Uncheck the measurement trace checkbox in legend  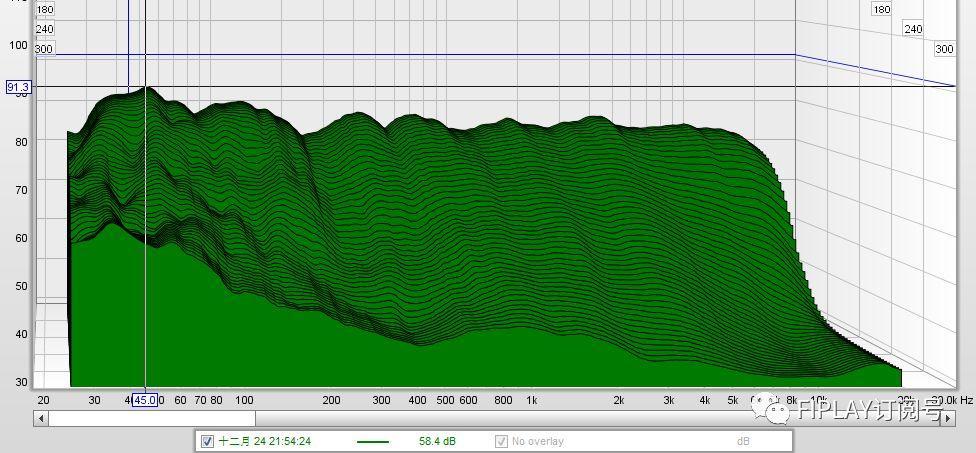tap(207, 441)
